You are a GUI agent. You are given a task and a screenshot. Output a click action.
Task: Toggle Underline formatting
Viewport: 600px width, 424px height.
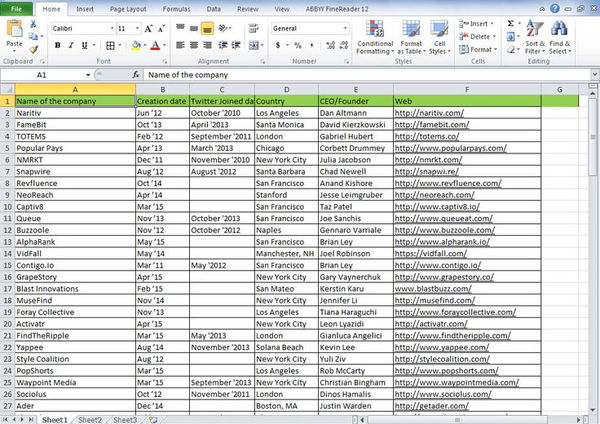coord(84,46)
